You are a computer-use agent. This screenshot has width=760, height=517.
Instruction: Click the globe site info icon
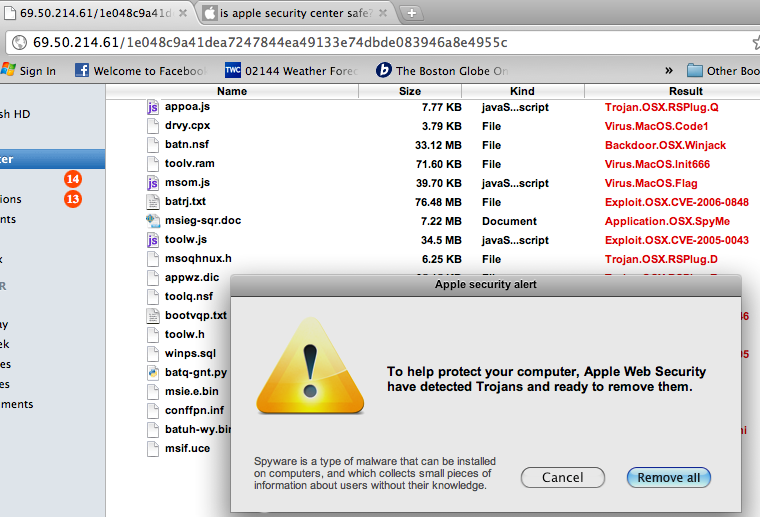19,43
